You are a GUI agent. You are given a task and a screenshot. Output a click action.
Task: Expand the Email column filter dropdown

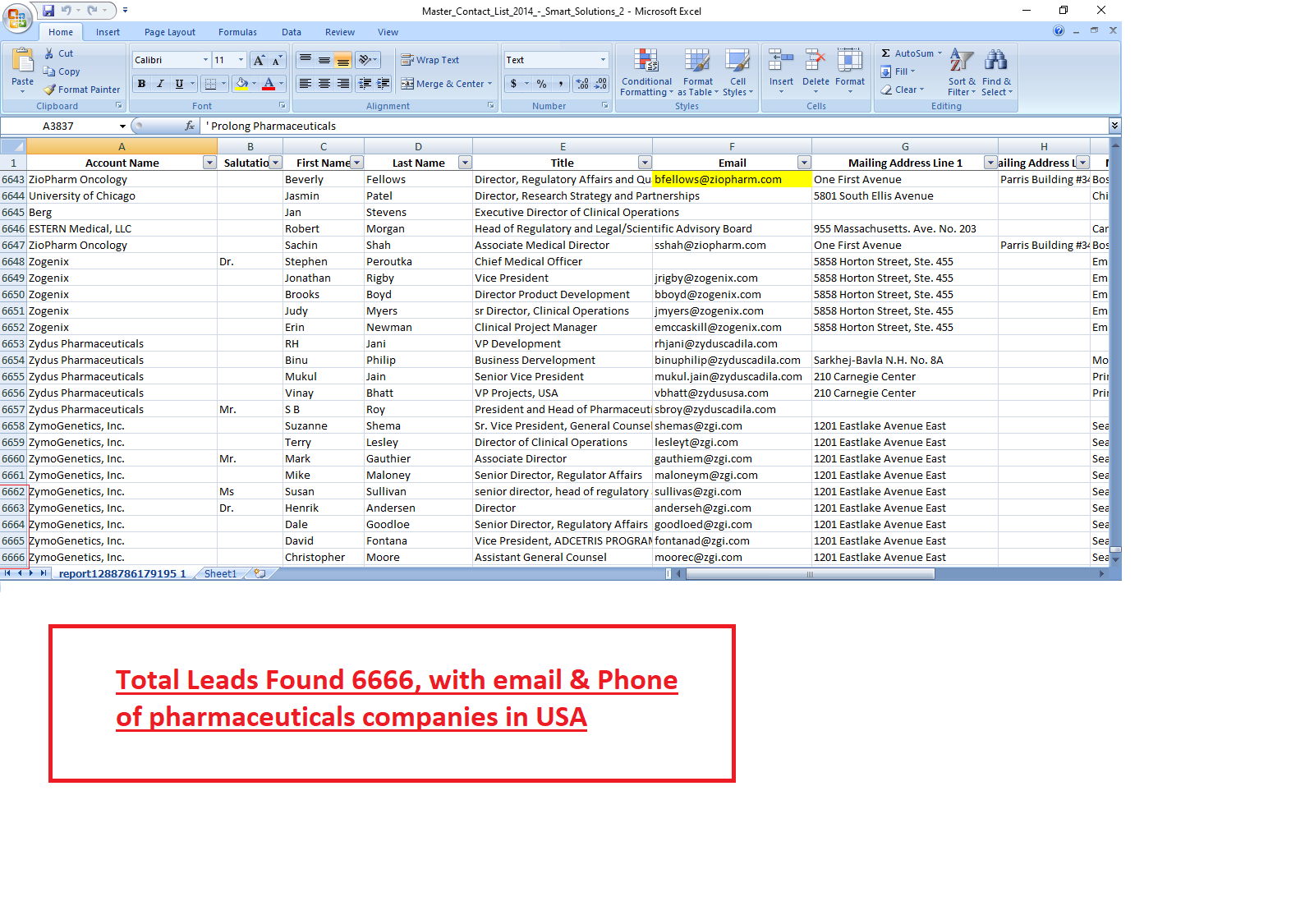[x=804, y=163]
